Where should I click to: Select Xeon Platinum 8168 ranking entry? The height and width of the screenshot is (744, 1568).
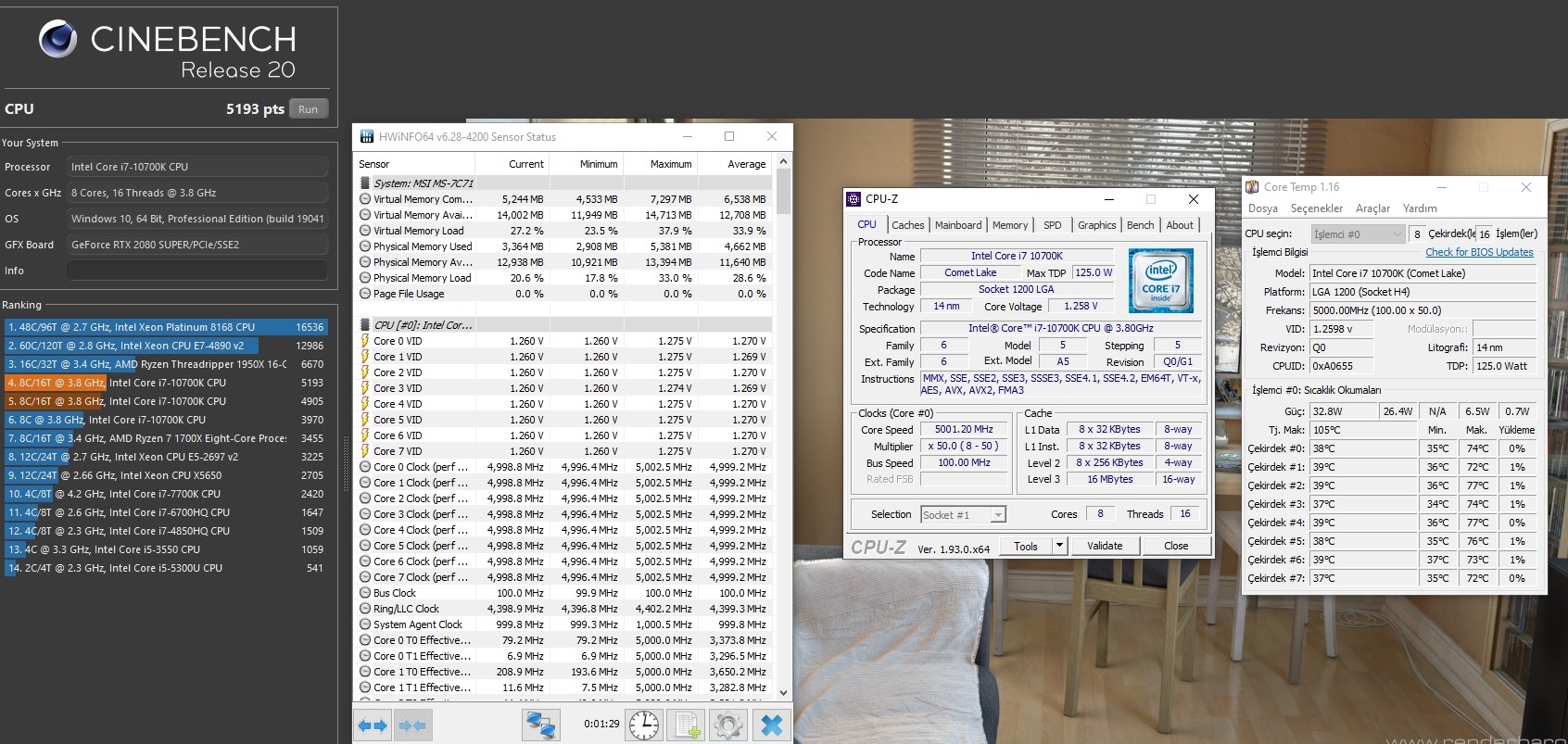pos(166,327)
